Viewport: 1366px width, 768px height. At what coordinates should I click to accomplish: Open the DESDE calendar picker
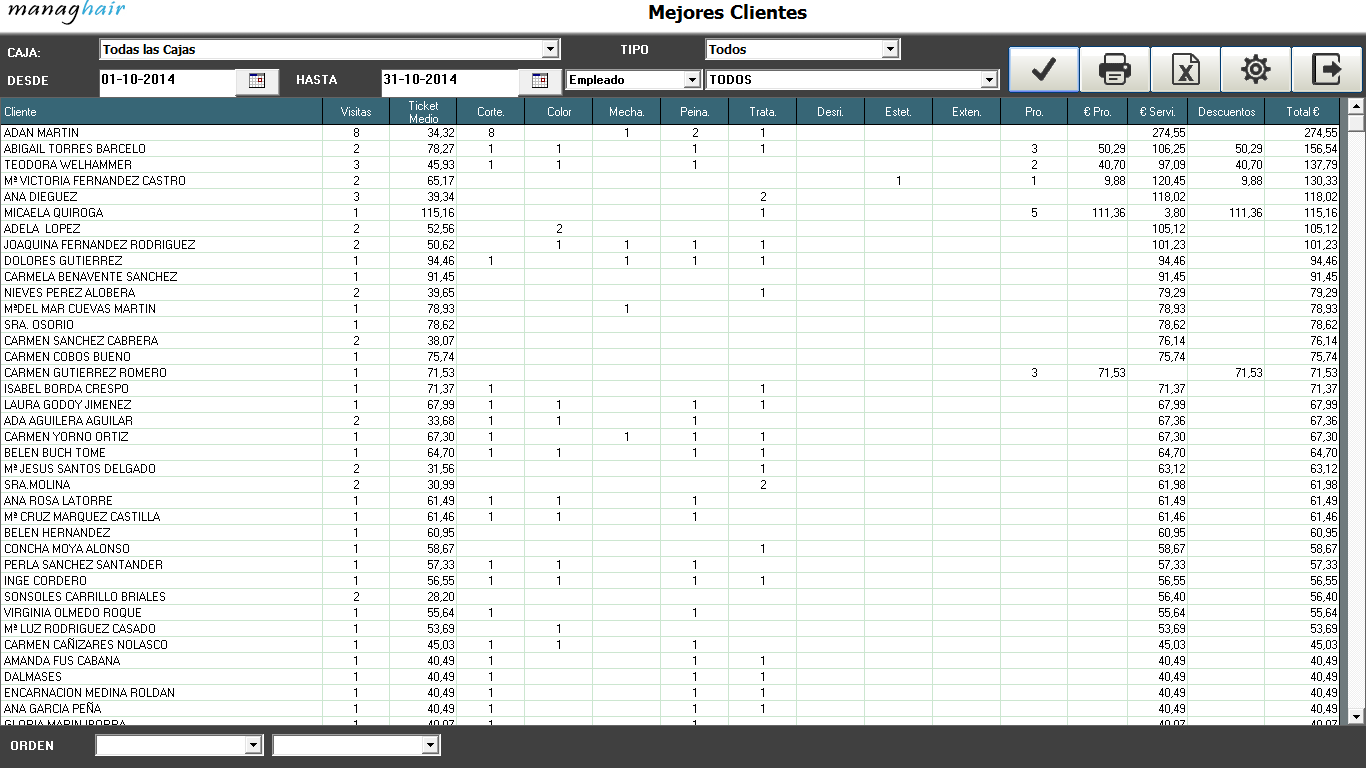point(257,81)
